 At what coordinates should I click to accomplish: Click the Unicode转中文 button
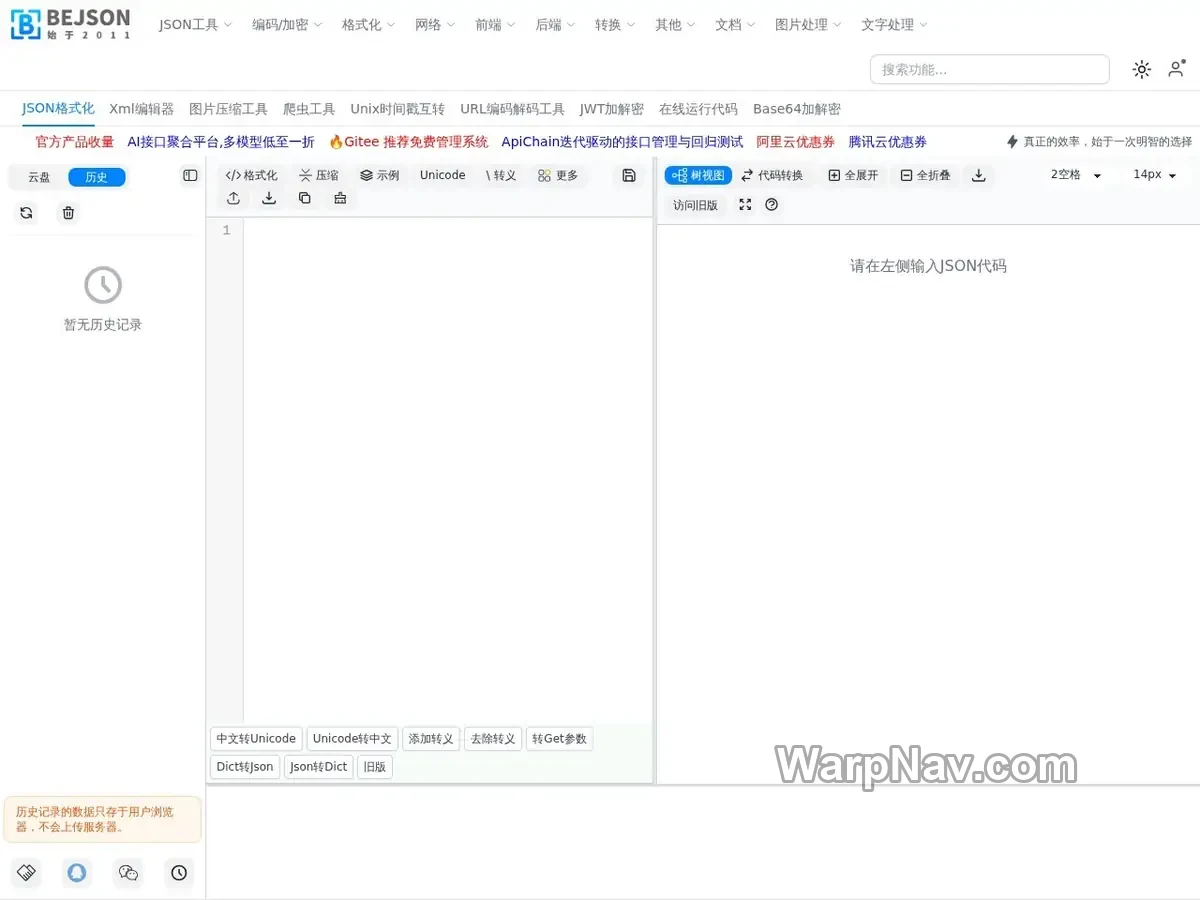coord(352,739)
